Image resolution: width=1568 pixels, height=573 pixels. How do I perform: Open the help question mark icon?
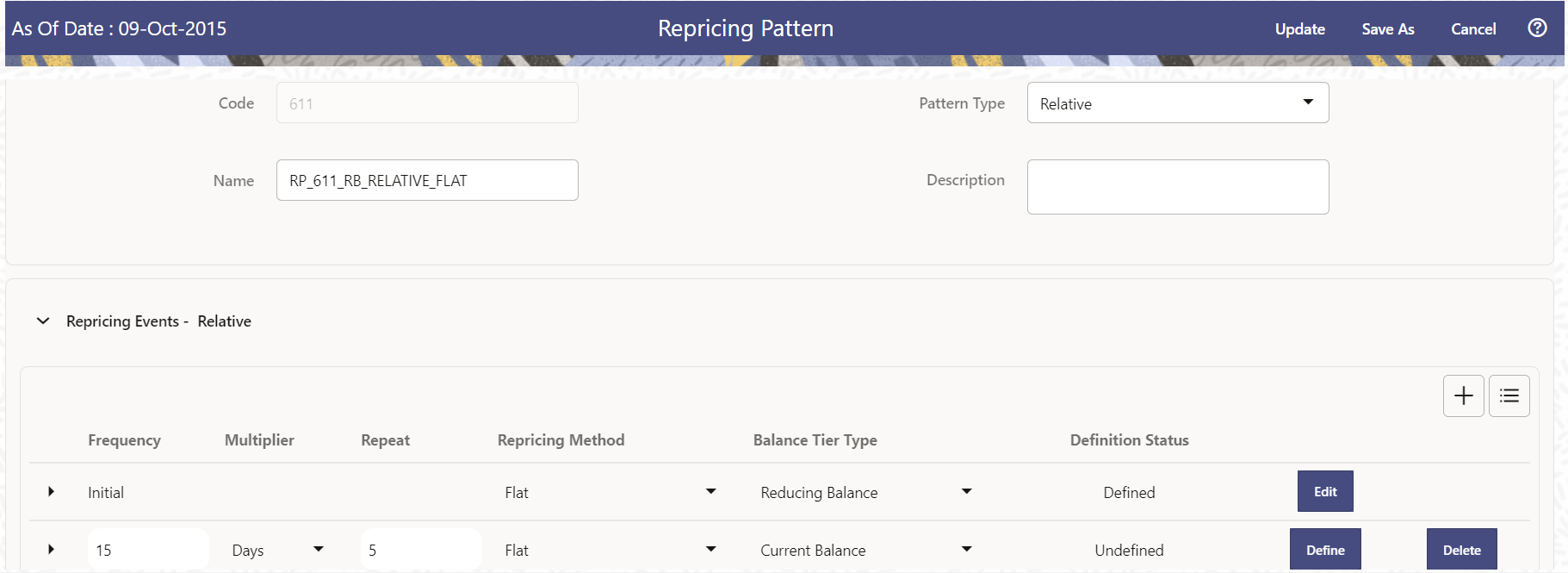(x=1537, y=28)
